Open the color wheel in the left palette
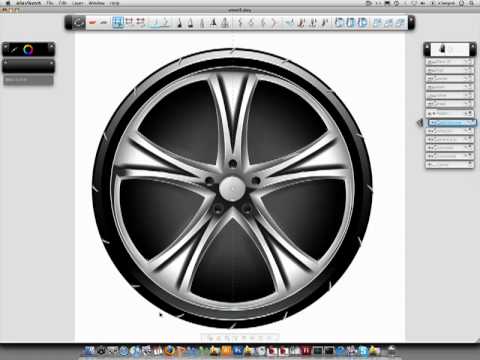 click(28, 50)
